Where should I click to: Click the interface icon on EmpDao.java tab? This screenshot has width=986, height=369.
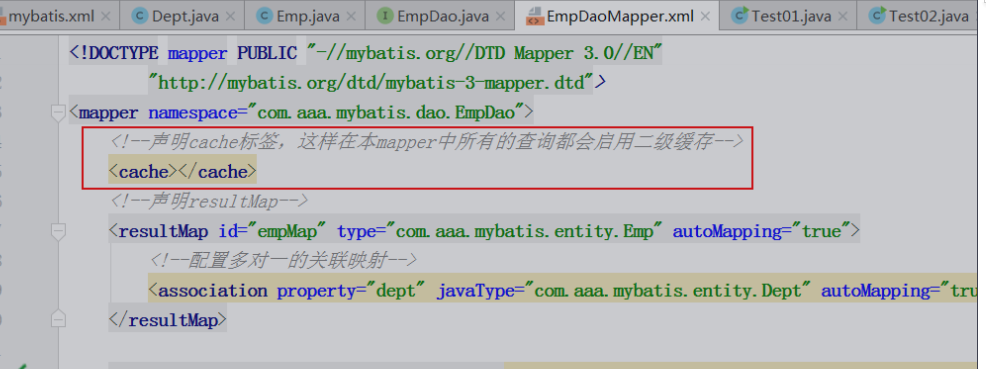385,15
